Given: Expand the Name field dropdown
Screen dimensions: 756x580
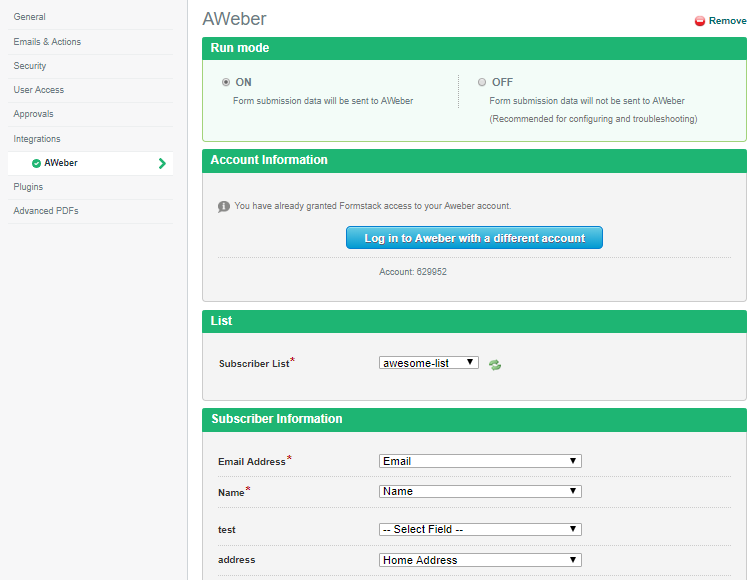Looking at the screenshot, I should 480,491.
